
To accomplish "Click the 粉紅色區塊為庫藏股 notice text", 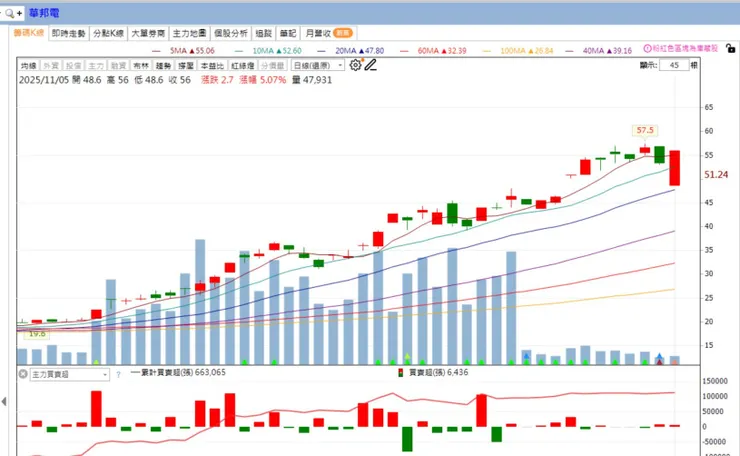I will click(x=686, y=48).
